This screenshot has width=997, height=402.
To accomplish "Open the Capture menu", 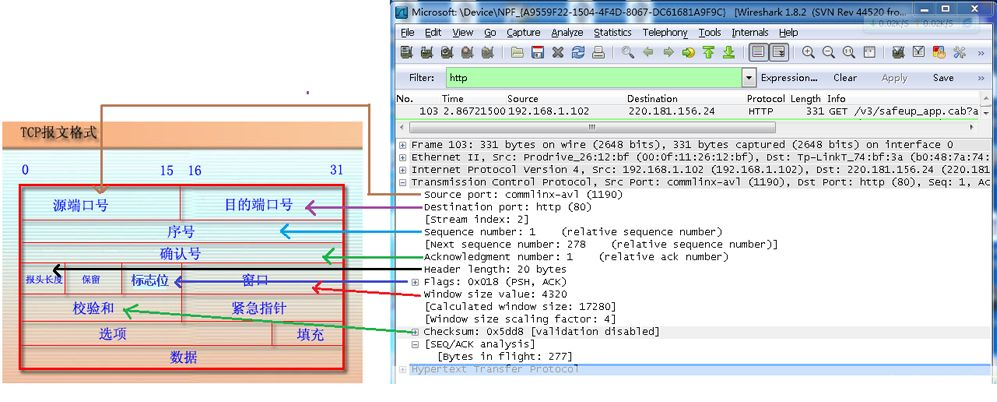I will pyautogui.click(x=523, y=32).
